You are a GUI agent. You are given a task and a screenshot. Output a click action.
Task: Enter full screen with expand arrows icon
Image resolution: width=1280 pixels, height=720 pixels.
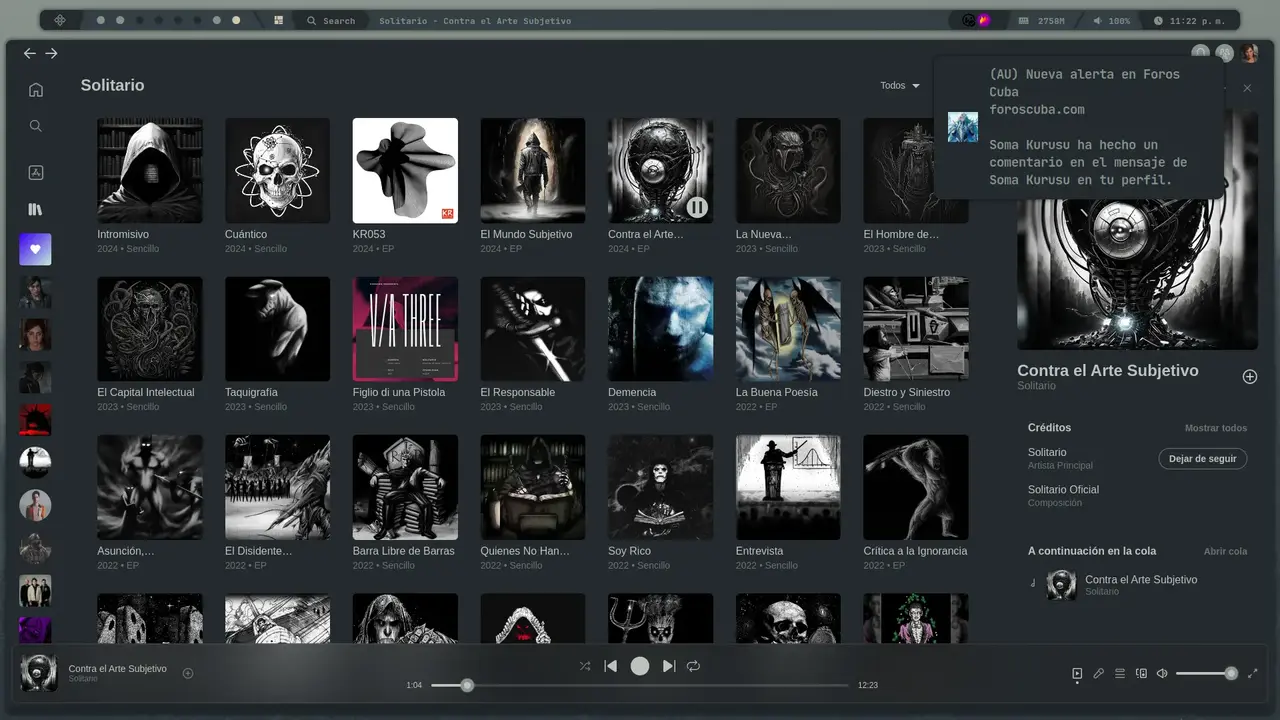1253,674
